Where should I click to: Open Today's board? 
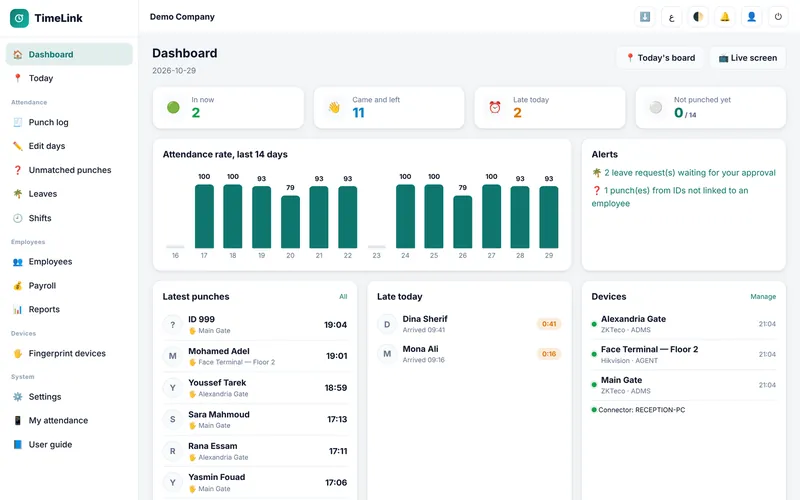click(x=660, y=58)
